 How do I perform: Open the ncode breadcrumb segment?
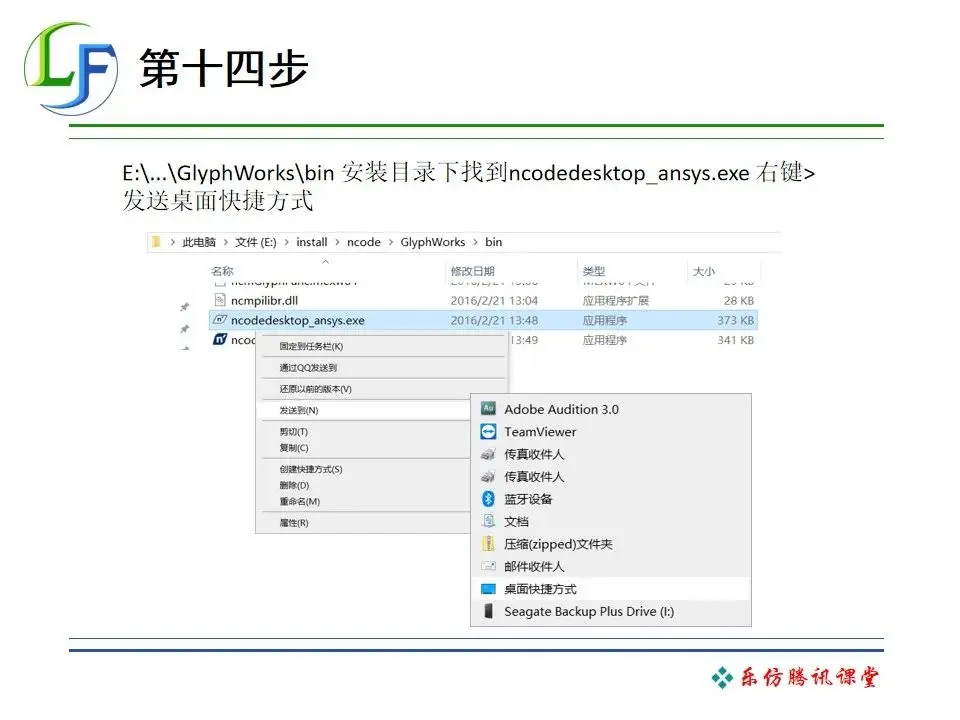[364, 242]
